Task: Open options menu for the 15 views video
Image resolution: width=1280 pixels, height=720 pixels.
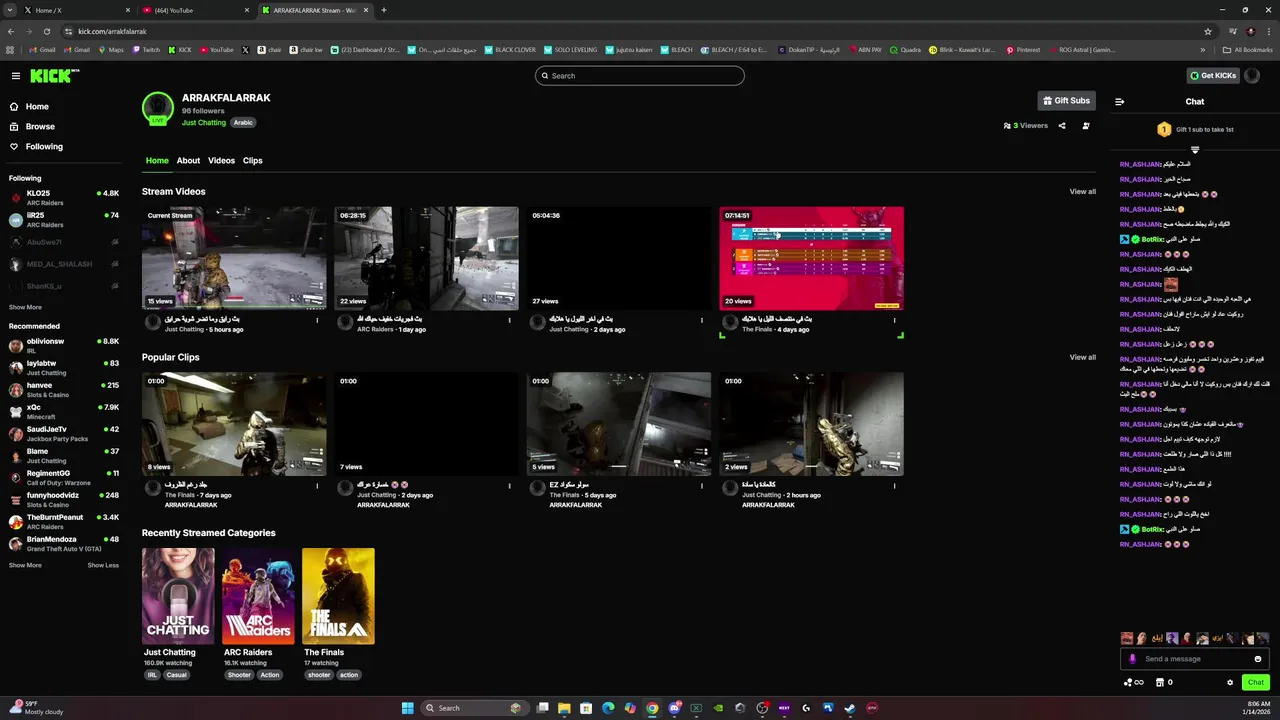Action: click(317, 321)
